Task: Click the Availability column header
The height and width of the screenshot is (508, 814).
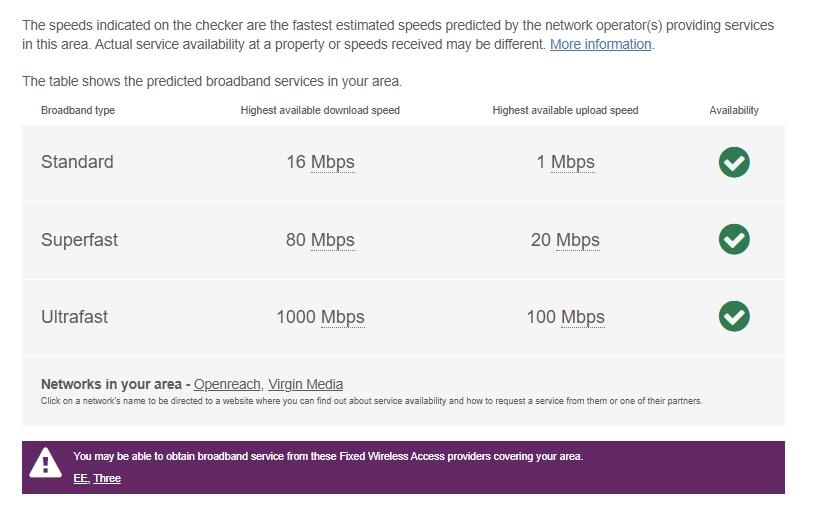Action: point(734,110)
